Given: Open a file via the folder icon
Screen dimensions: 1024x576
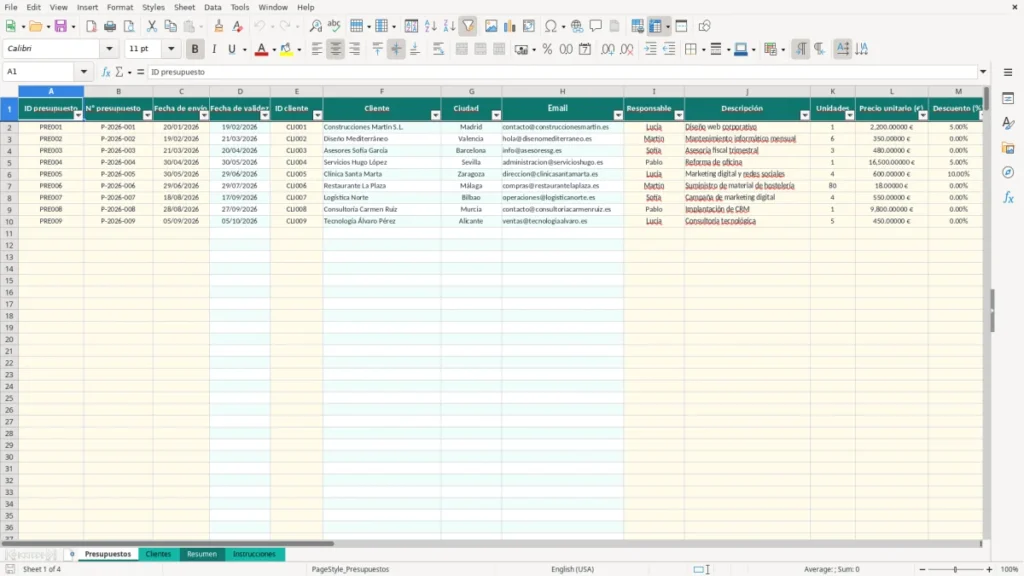Looking at the screenshot, I should tap(35, 26).
